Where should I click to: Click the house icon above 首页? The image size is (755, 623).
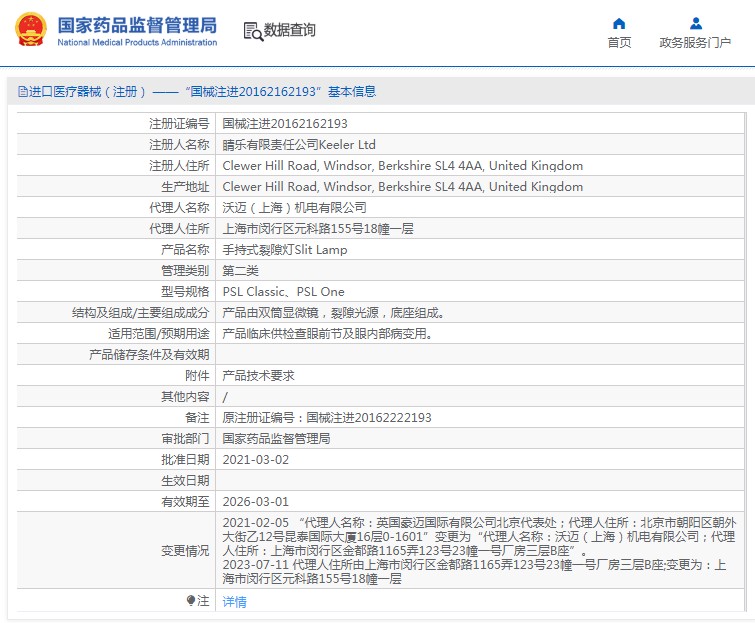click(619, 23)
